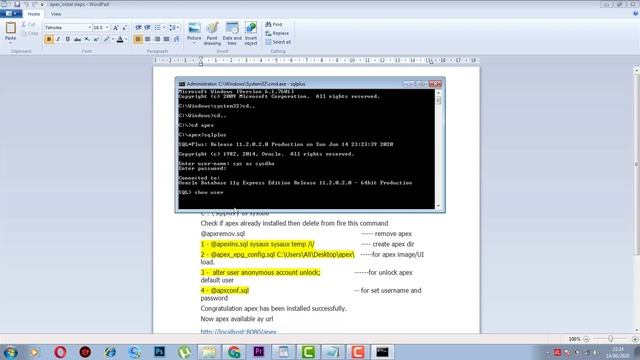The width and height of the screenshot is (640, 360).
Task: Insert Date and time
Action: [232, 33]
